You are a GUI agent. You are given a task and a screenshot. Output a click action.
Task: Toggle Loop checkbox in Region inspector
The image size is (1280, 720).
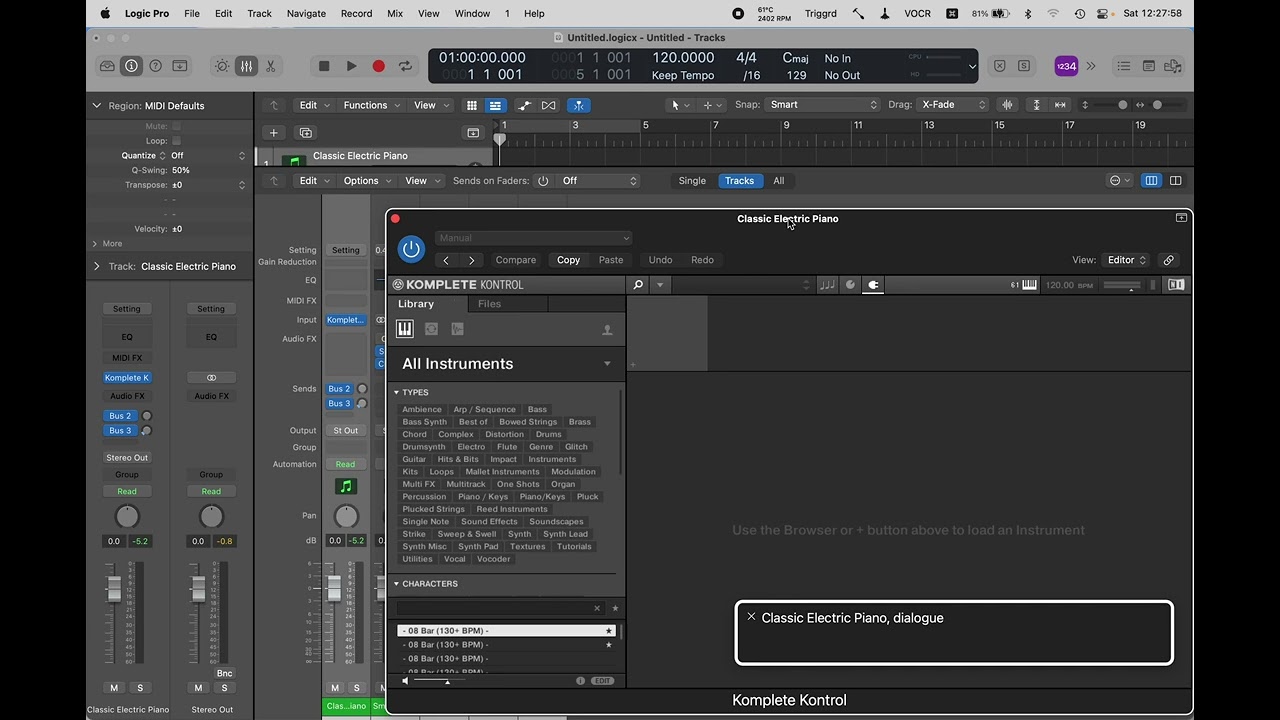coord(177,141)
